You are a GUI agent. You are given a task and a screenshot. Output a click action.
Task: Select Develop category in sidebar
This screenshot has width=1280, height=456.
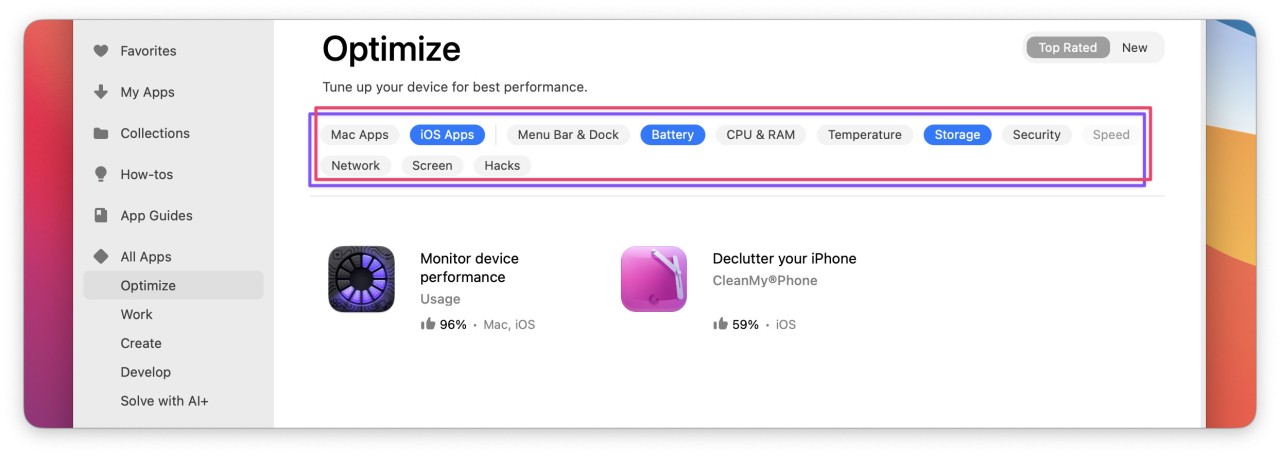pyautogui.click(x=146, y=372)
